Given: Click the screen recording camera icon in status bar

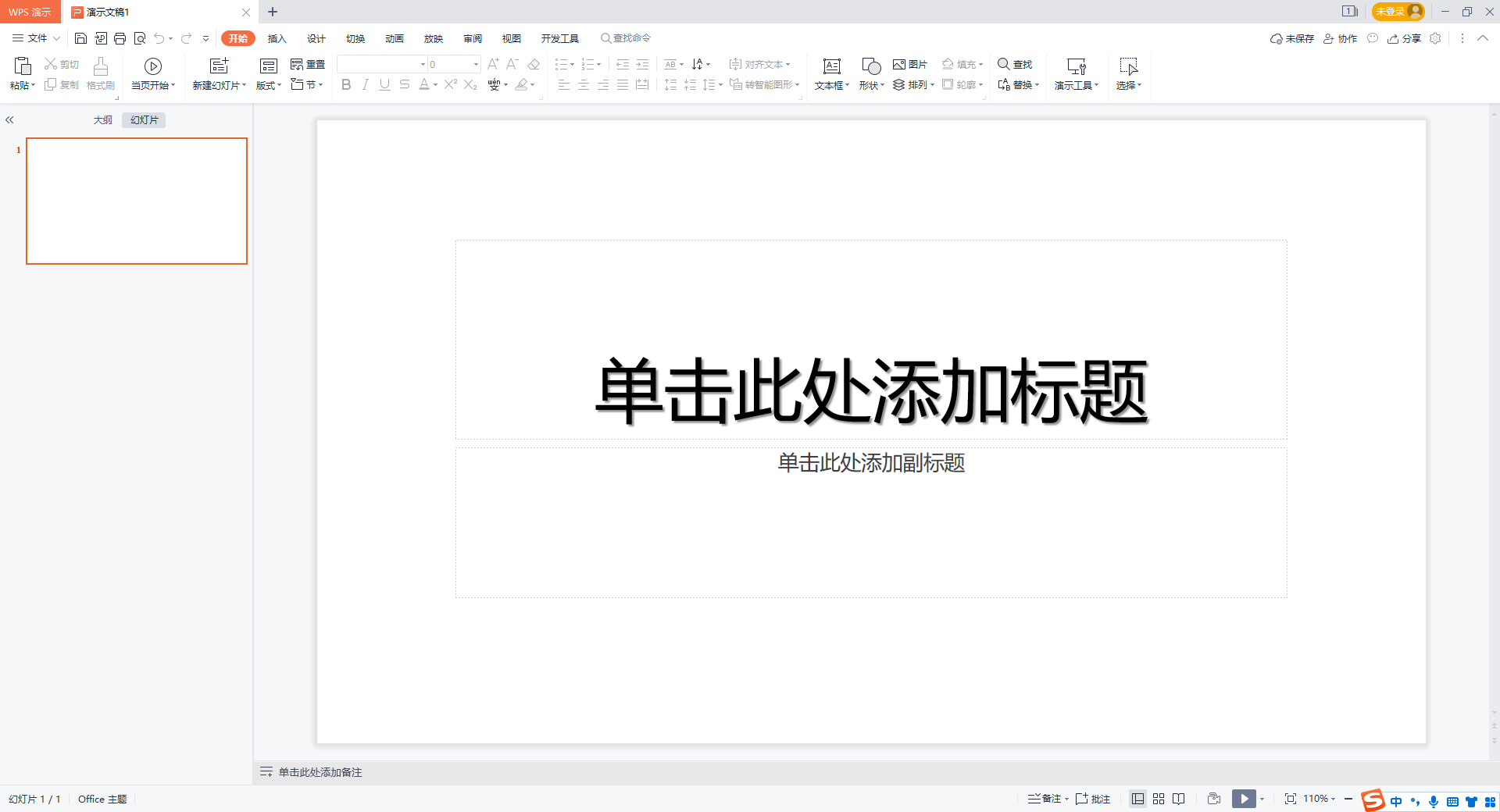Looking at the screenshot, I should pyautogui.click(x=1213, y=799).
